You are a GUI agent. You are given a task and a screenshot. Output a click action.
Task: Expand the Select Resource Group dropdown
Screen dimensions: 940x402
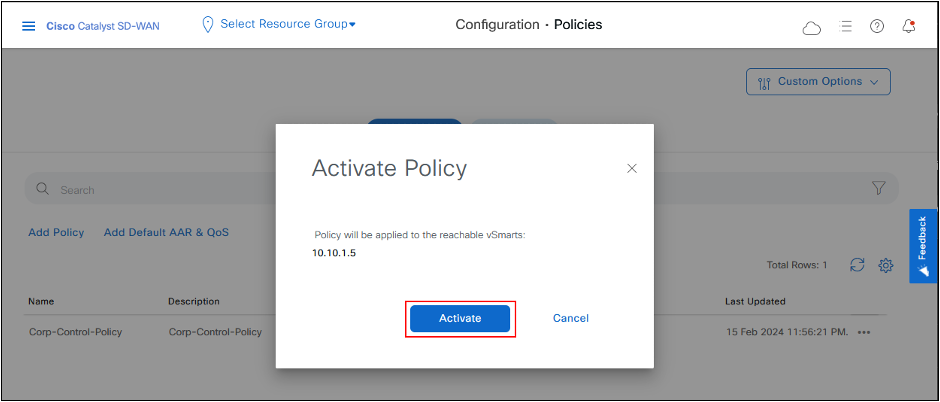click(279, 23)
